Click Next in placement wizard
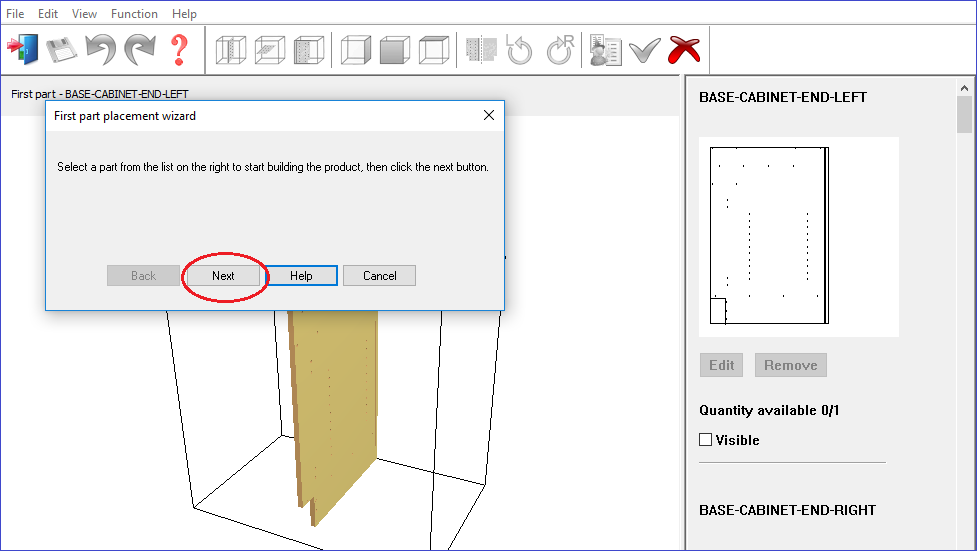 pyautogui.click(x=223, y=276)
